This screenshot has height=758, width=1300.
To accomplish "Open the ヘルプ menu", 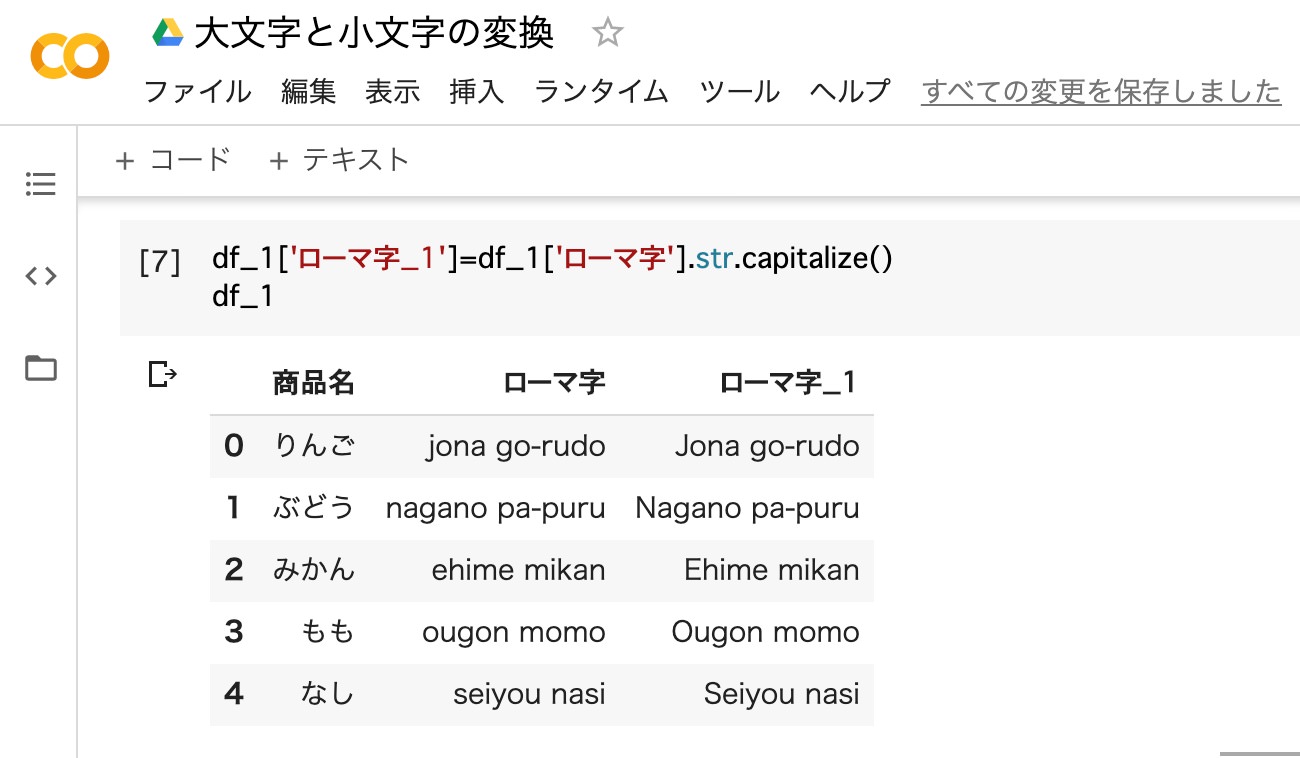I will coord(849,92).
